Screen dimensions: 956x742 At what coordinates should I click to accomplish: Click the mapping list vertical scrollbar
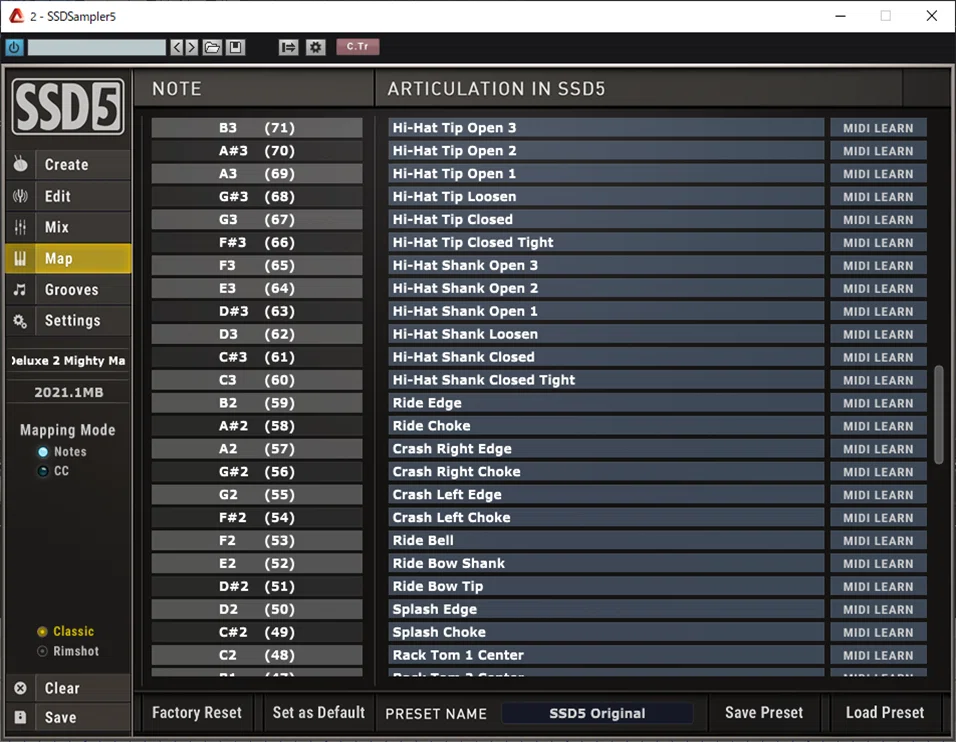939,415
